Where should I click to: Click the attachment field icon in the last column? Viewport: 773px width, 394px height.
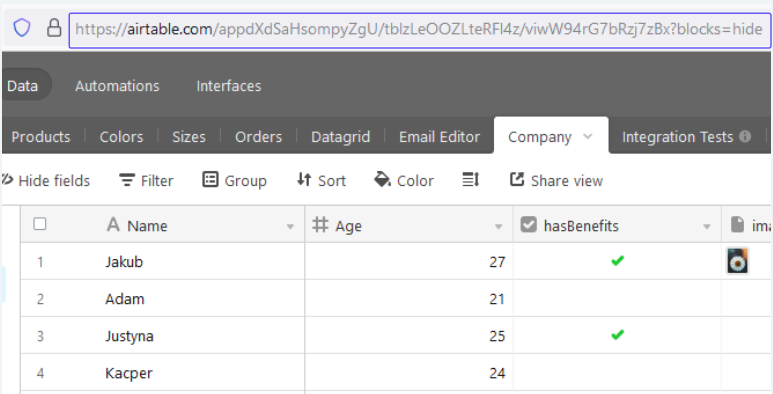tap(737, 225)
